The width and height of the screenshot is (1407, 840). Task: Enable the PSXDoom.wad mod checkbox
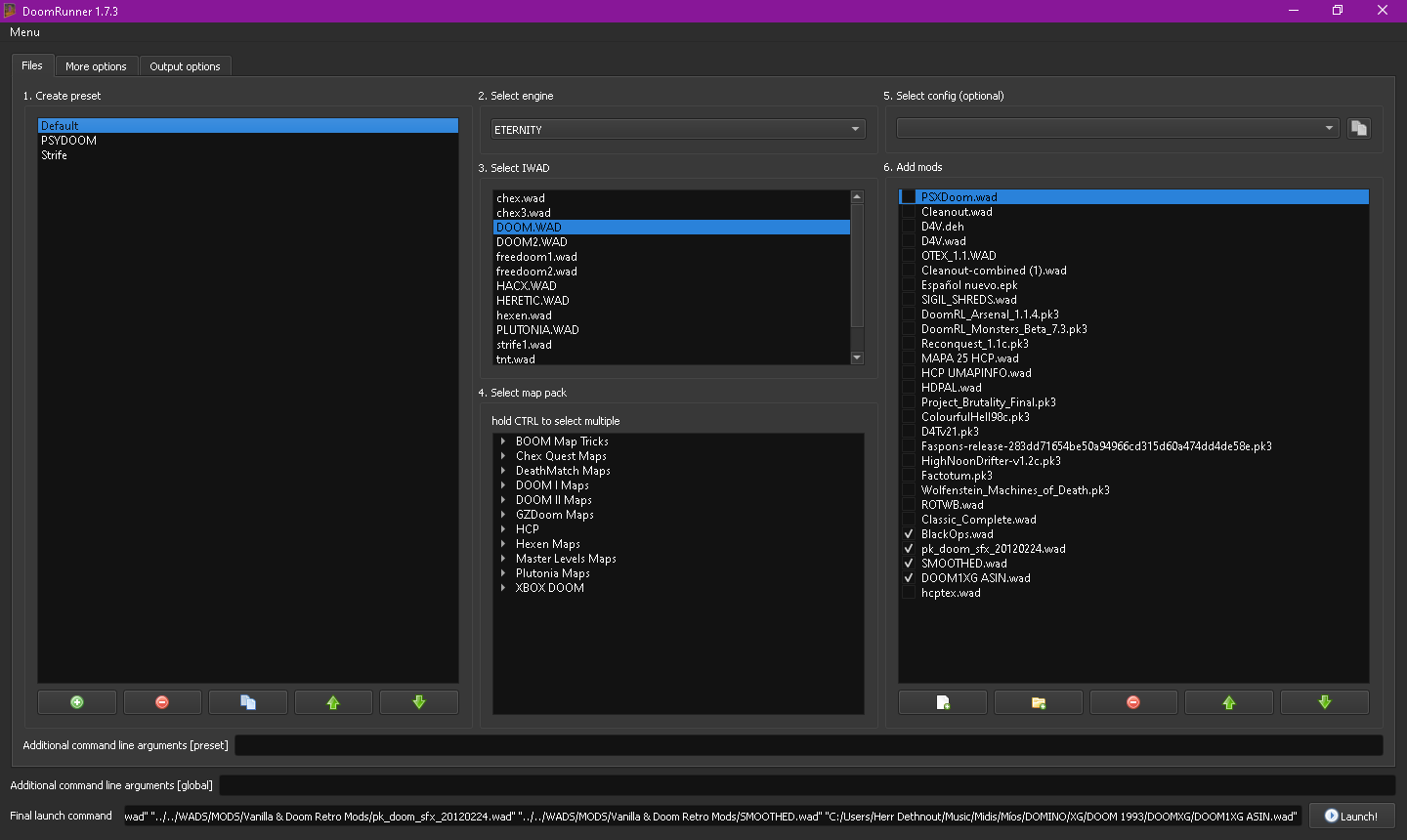point(909,197)
